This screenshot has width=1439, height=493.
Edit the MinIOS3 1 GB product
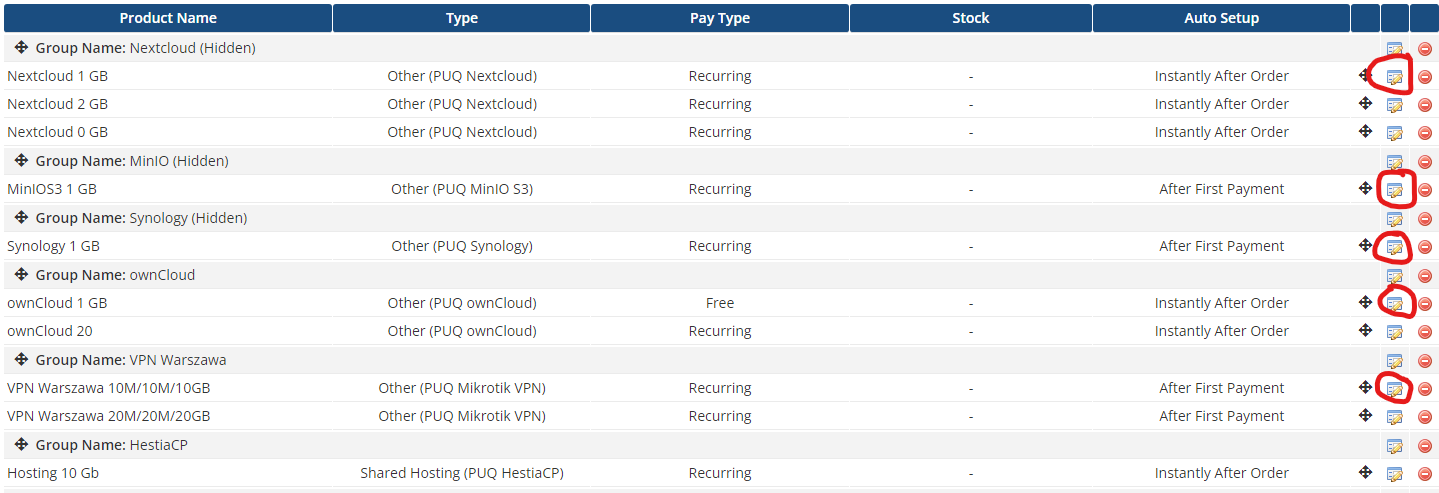pos(1394,189)
